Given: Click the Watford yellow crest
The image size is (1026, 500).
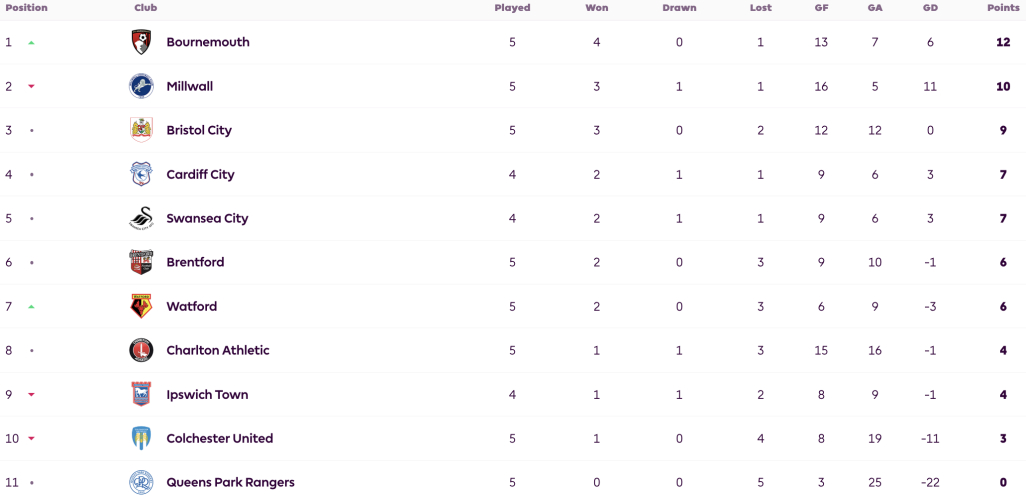Looking at the screenshot, I should [x=141, y=306].
